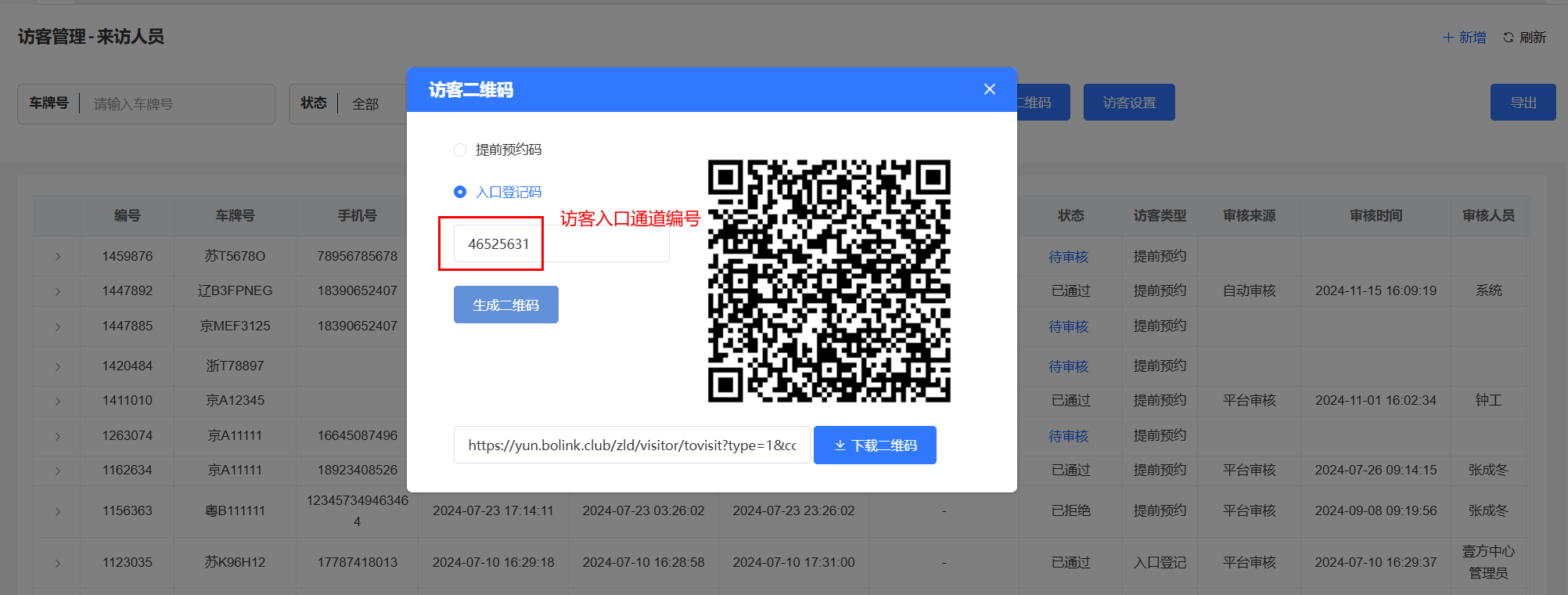This screenshot has height=595, width=1568.
Task: Click the 车牌号 column header
Action: (235, 215)
